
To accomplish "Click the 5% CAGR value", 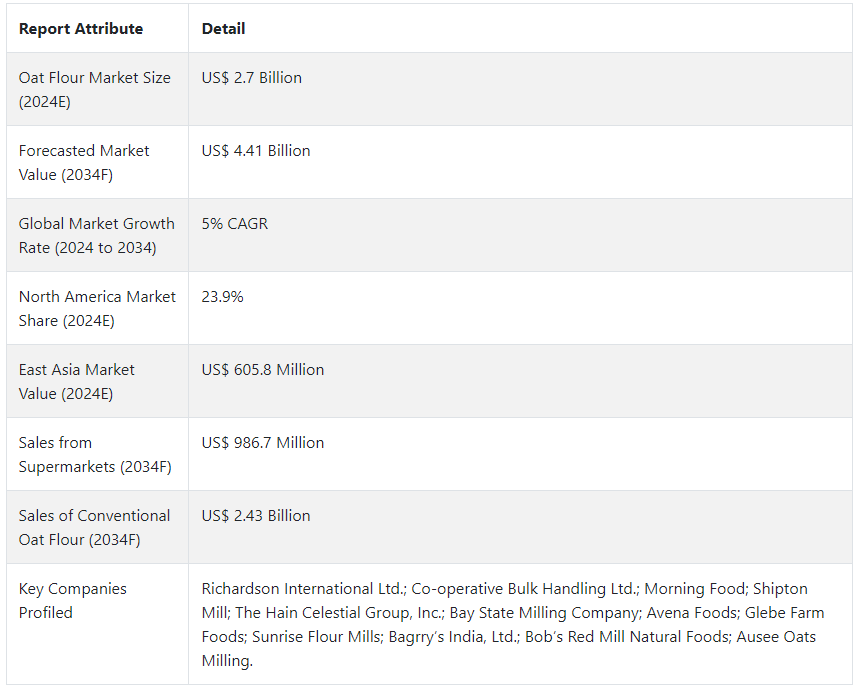I will [x=235, y=224].
